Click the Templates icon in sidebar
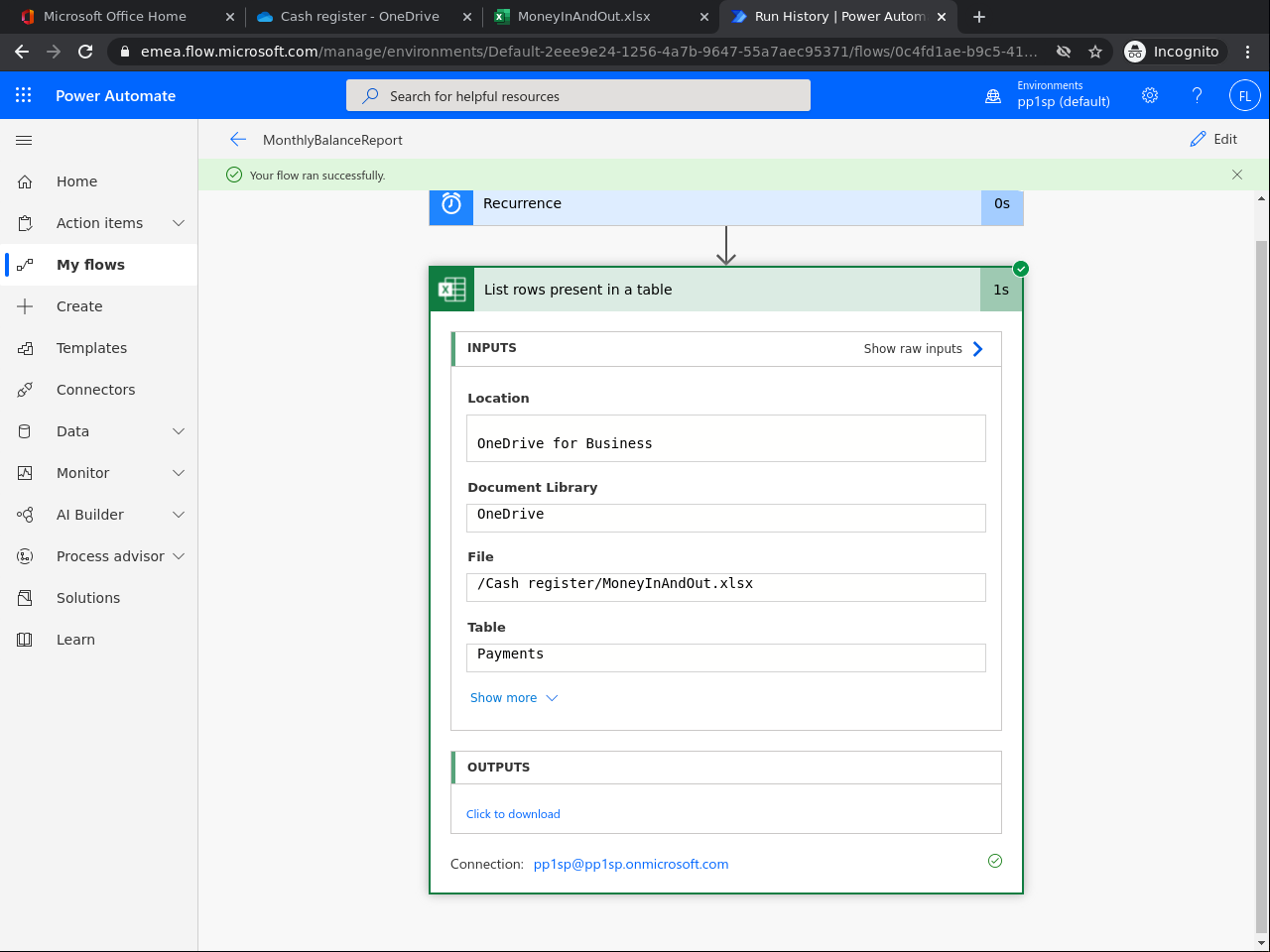 25,348
